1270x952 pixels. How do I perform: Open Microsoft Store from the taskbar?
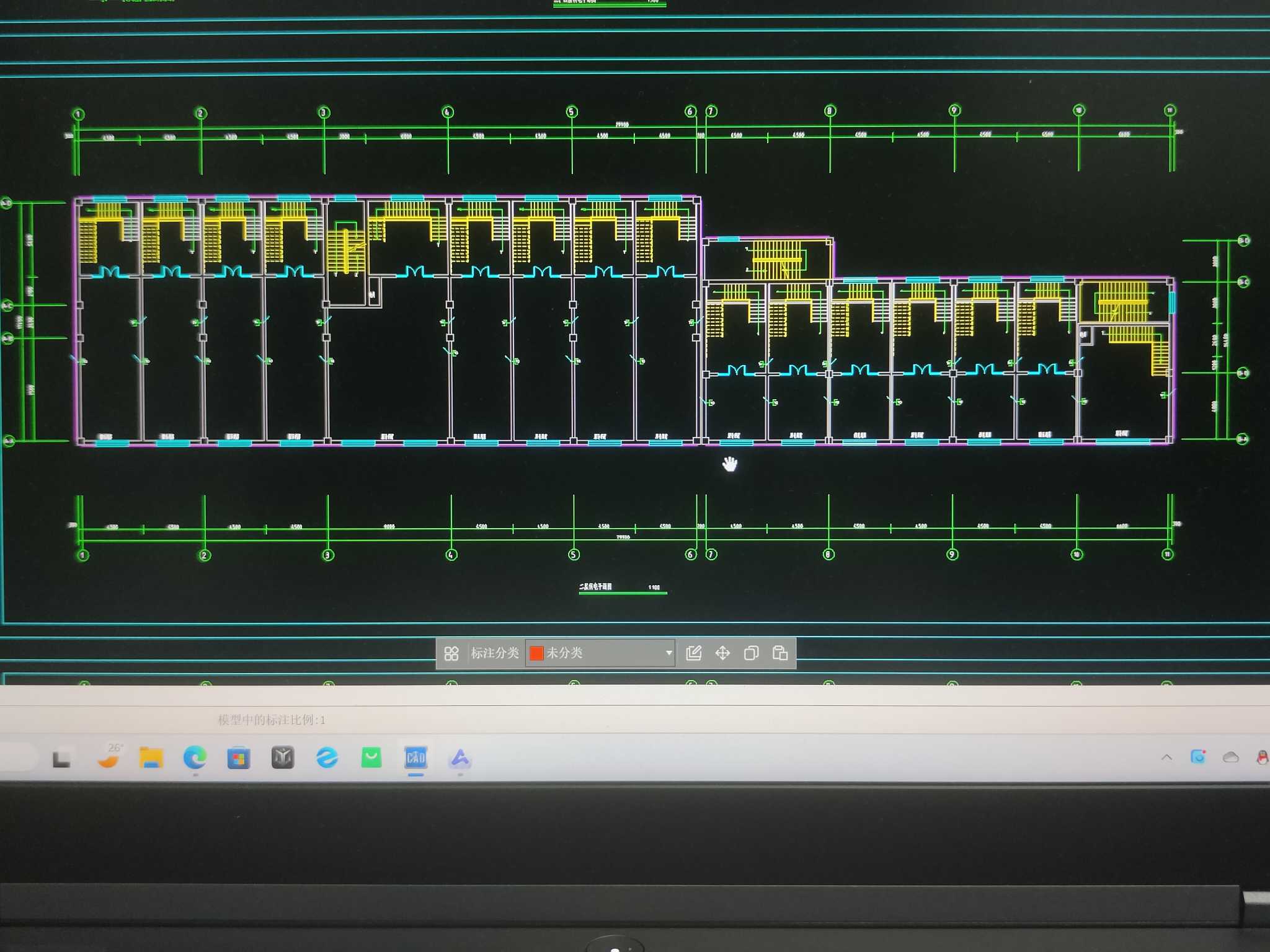coord(238,758)
